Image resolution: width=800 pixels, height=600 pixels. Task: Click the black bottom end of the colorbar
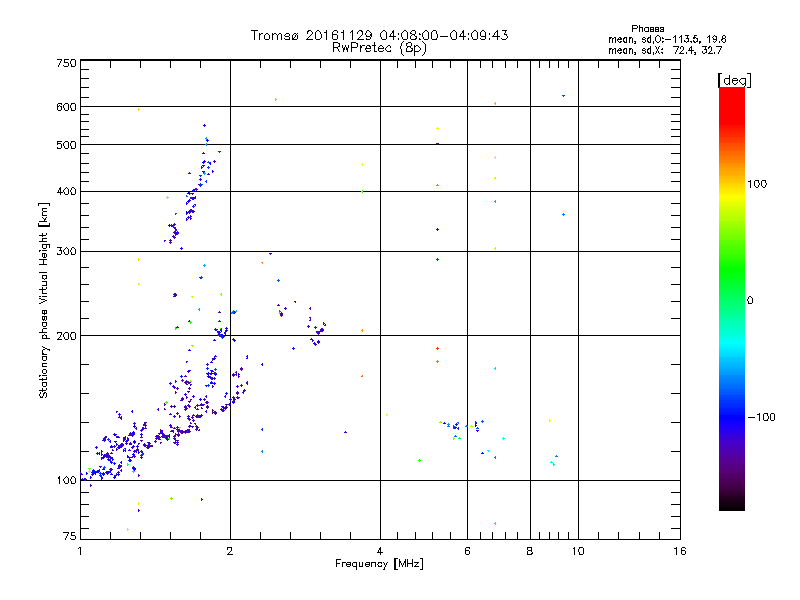732,504
